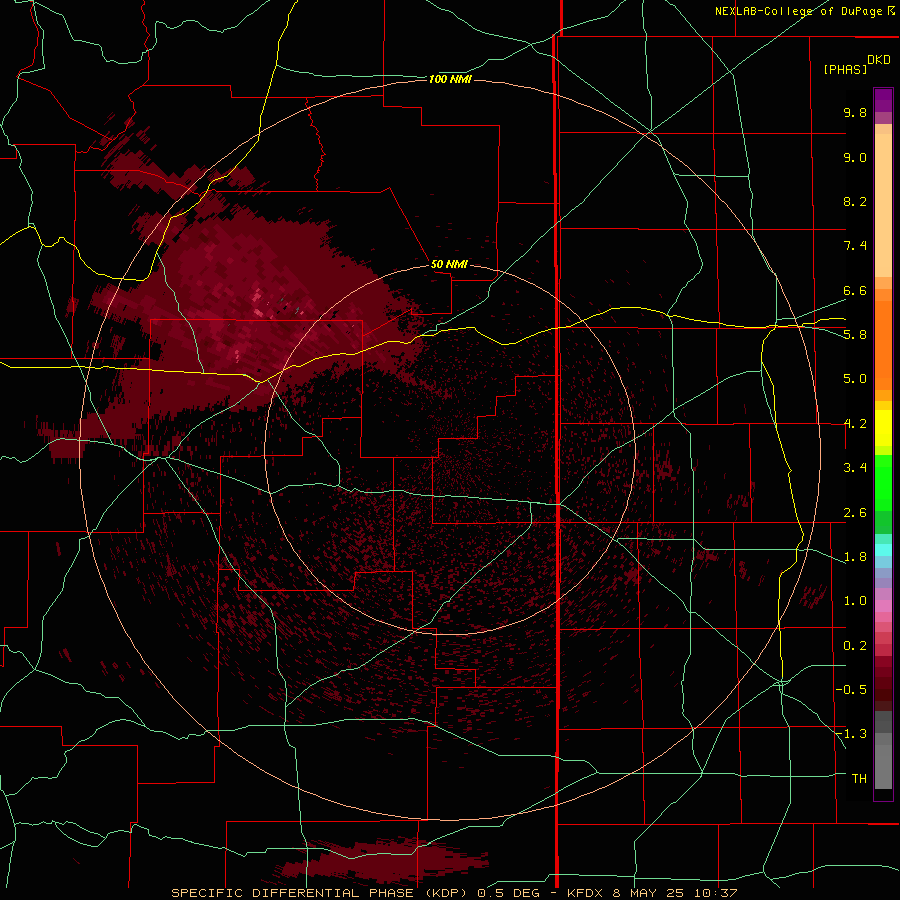This screenshot has width=900, height=900.
Task: Click the 50 NMI range ring label
Action: pyautogui.click(x=449, y=264)
